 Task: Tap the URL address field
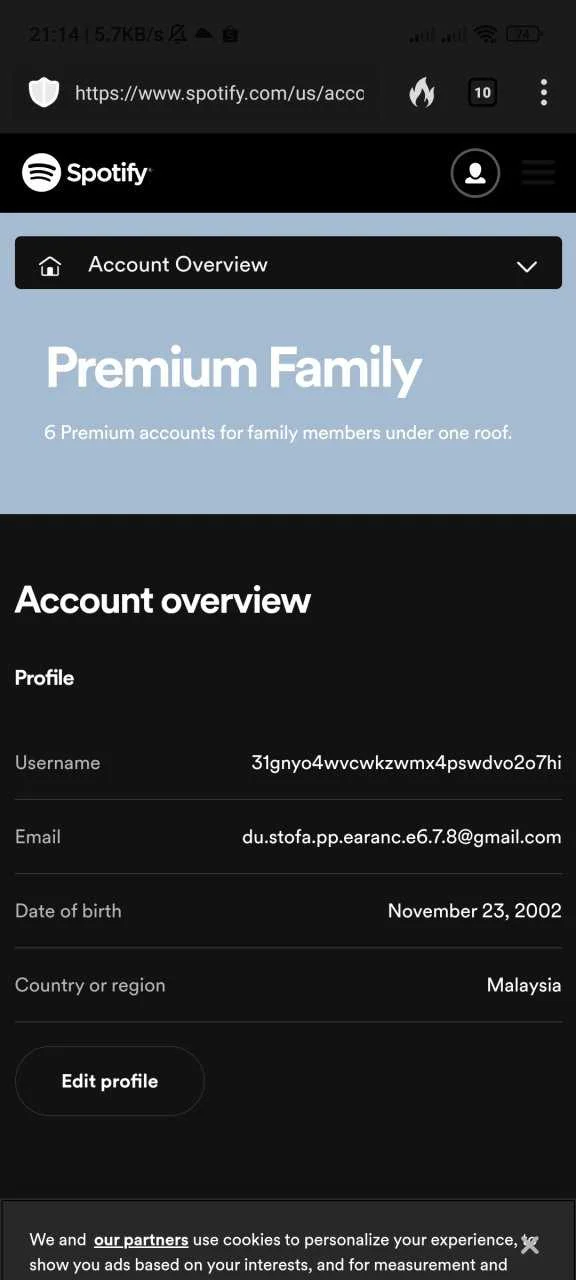pos(219,94)
